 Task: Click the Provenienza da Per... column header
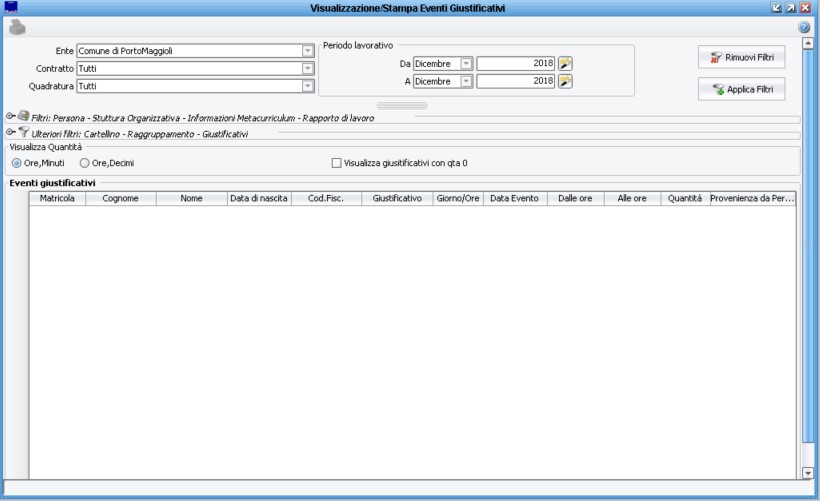[x=753, y=199]
